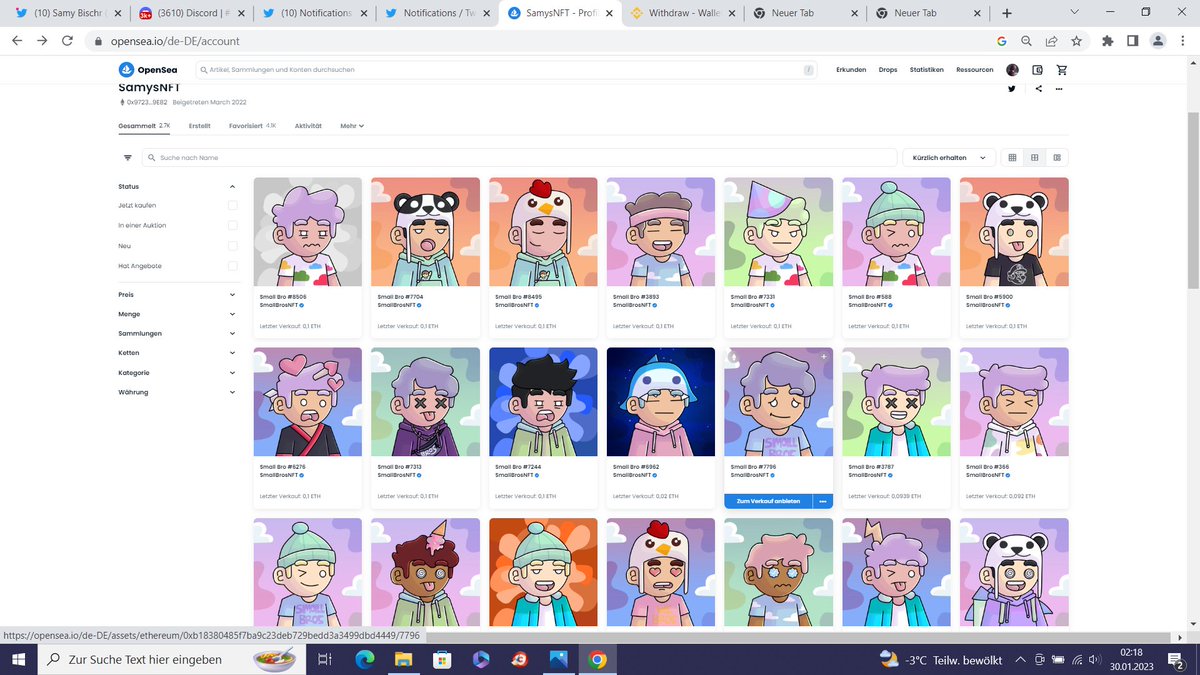Open File Explorer from taskbar
The height and width of the screenshot is (675, 1200).
(x=402, y=659)
